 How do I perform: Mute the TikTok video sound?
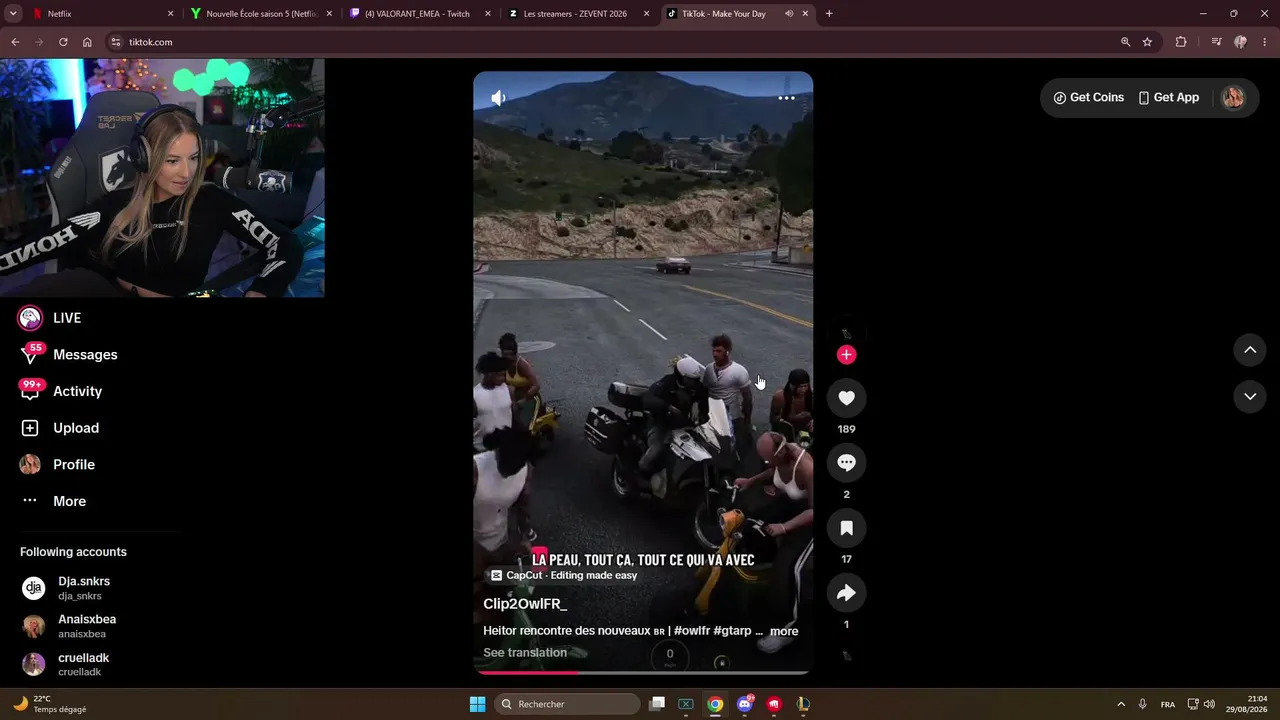tap(498, 98)
